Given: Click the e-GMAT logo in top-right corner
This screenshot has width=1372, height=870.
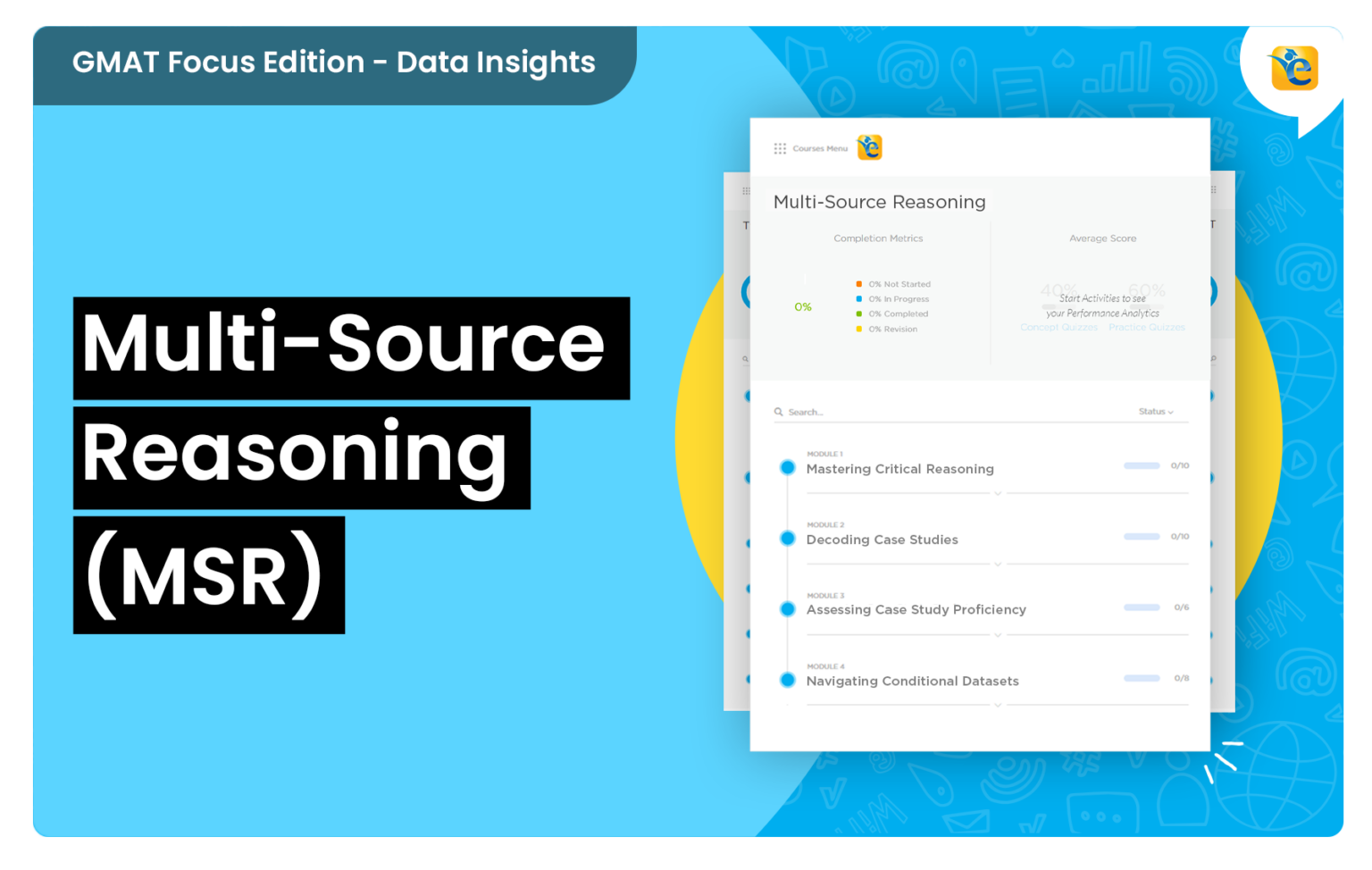Looking at the screenshot, I should [1293, 68].
